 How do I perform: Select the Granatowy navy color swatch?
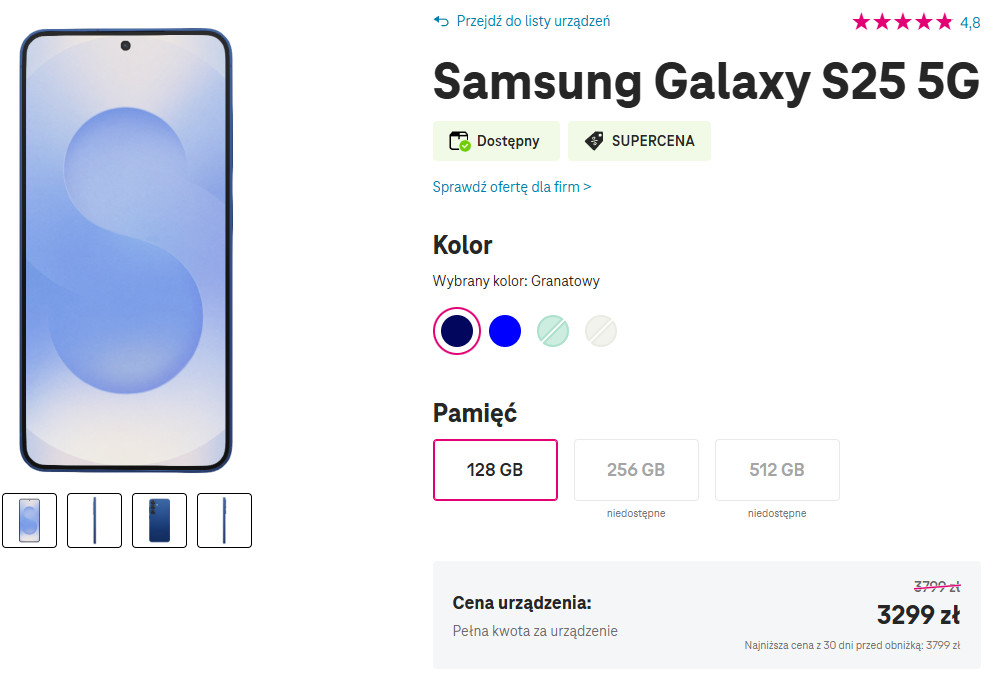(457, 331)
